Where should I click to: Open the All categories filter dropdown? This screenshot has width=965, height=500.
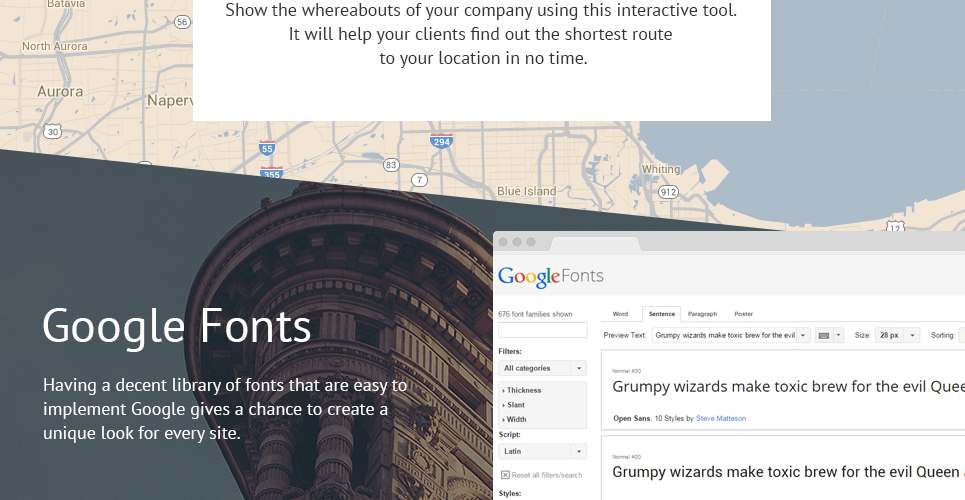[542, 368]
